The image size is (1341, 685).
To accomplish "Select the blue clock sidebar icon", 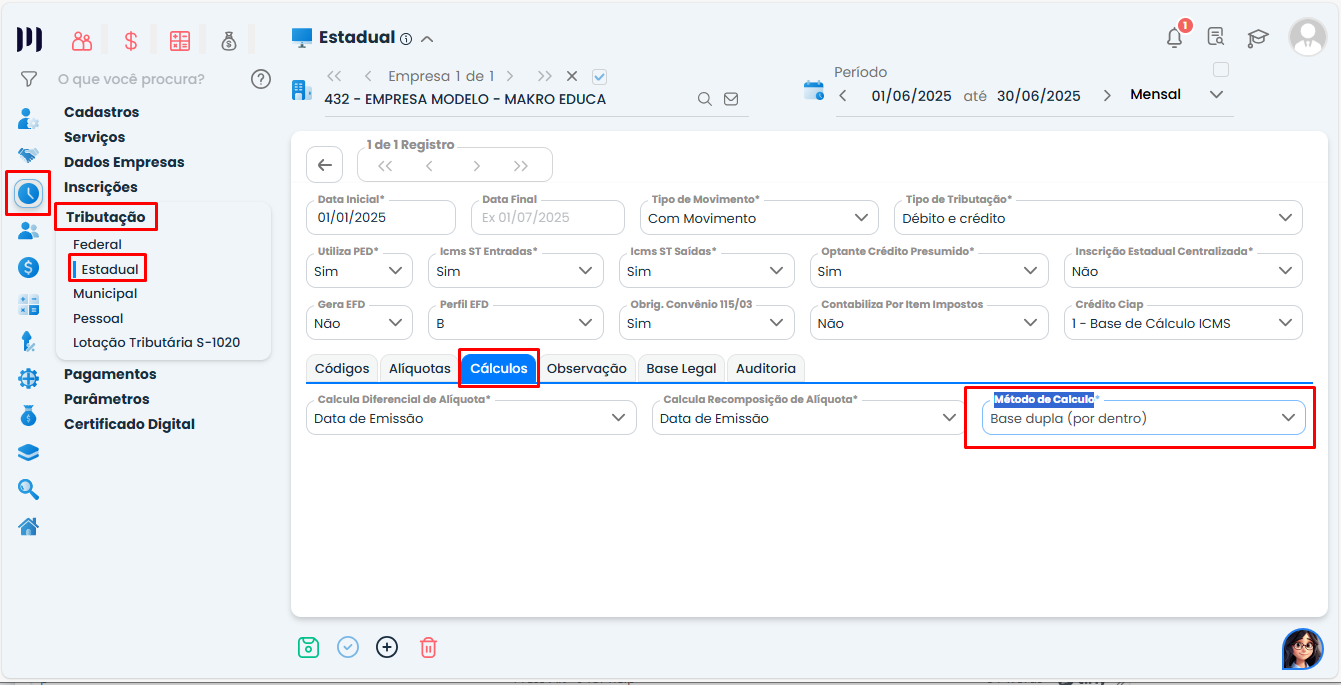I will click(29, 193).
